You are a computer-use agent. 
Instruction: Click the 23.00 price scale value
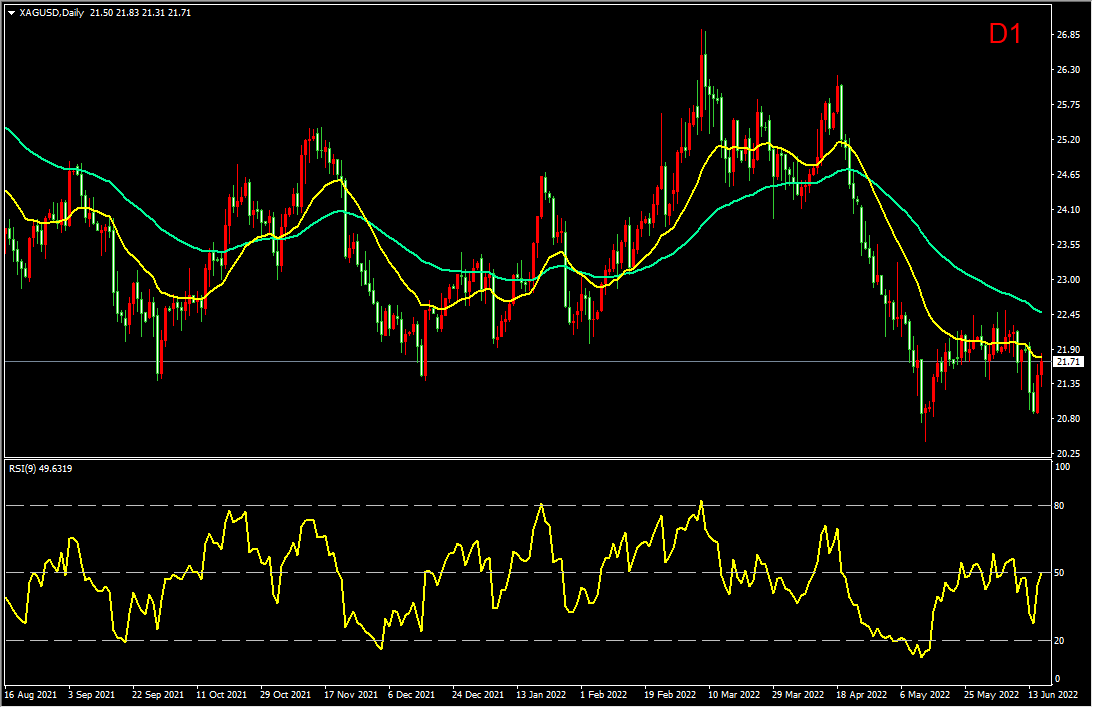1069,279
